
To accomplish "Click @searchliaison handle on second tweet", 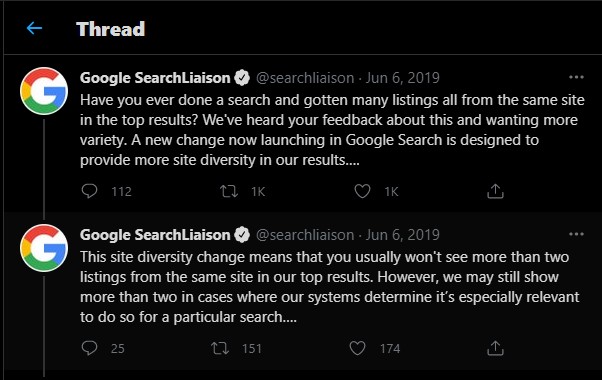I will (x=305, y=235).
